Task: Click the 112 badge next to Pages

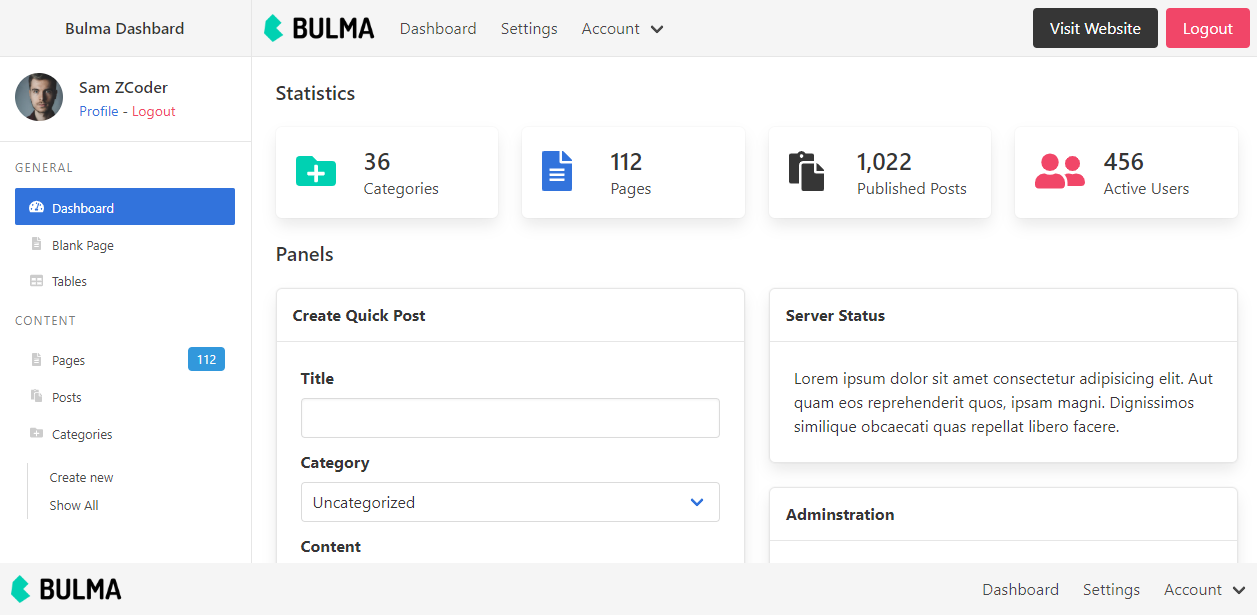Action: 206,359
